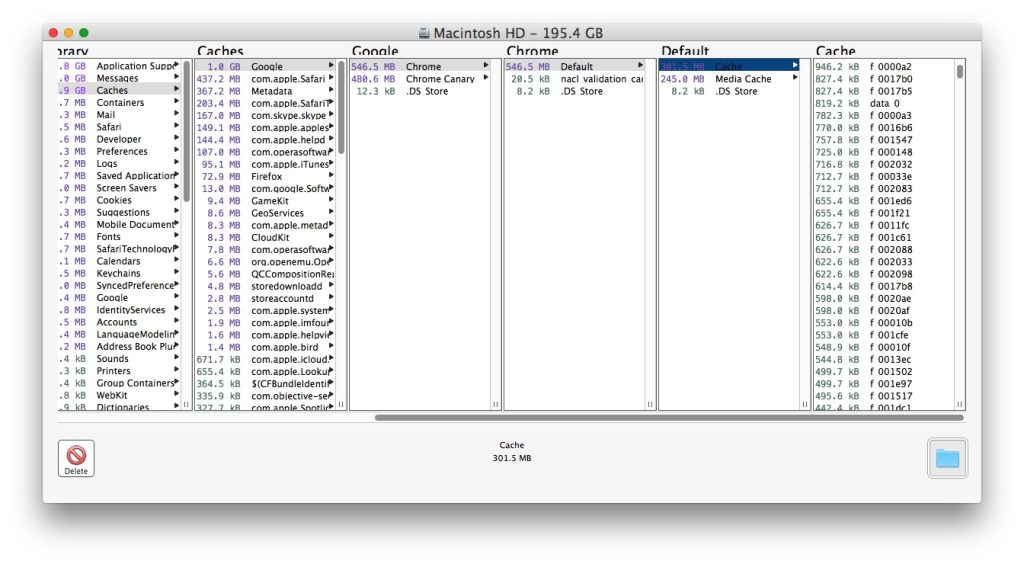Click the disk icon in title bar

[x=424, y=33]
